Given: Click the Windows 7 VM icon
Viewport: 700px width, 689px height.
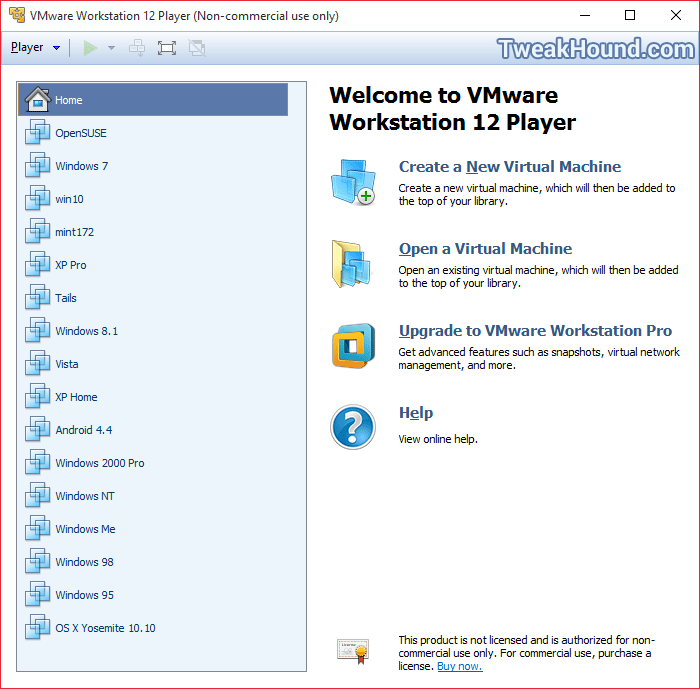Looking at the screenshot, I should [x=38, y=166].
